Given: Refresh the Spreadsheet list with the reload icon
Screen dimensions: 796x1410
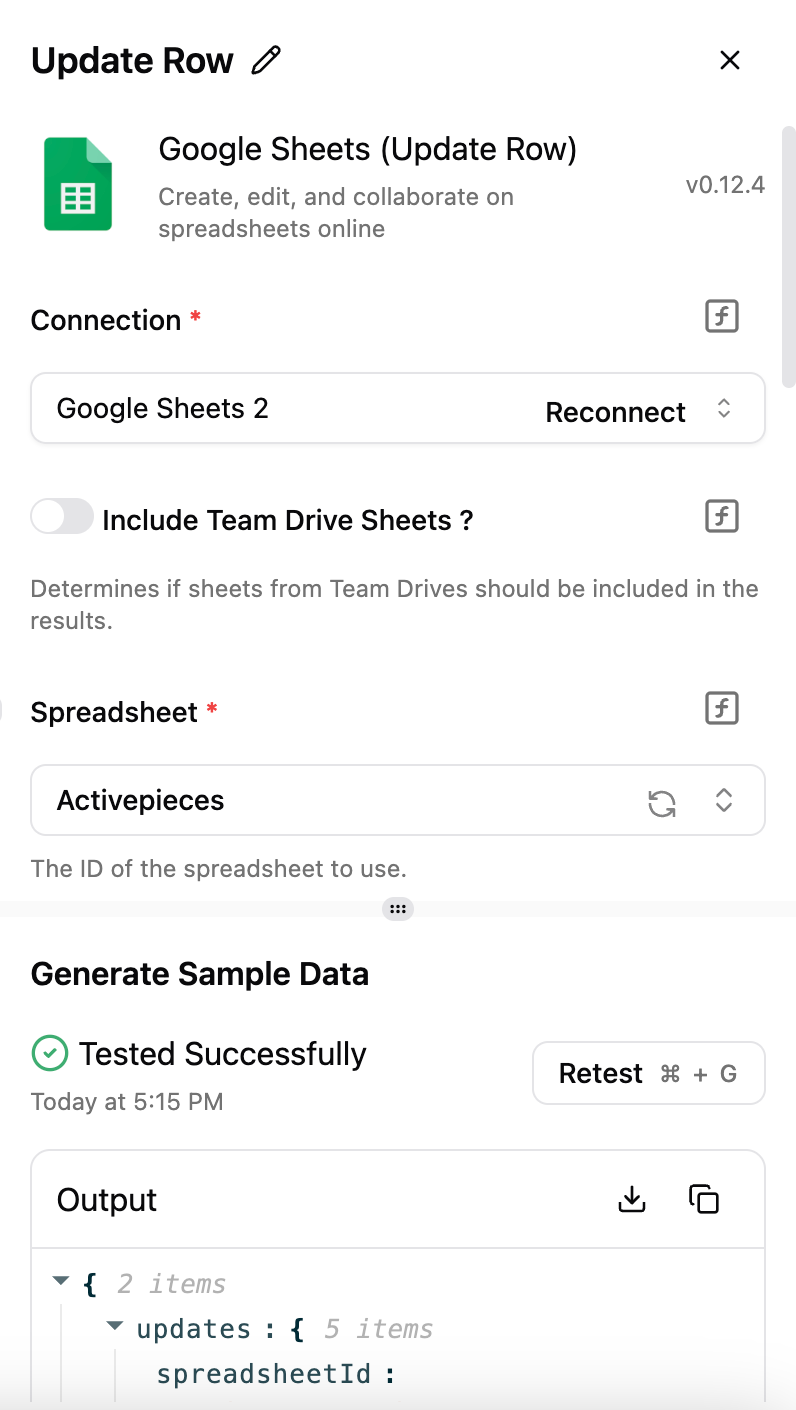Looking at the screenshot, I should click(662, 802).
